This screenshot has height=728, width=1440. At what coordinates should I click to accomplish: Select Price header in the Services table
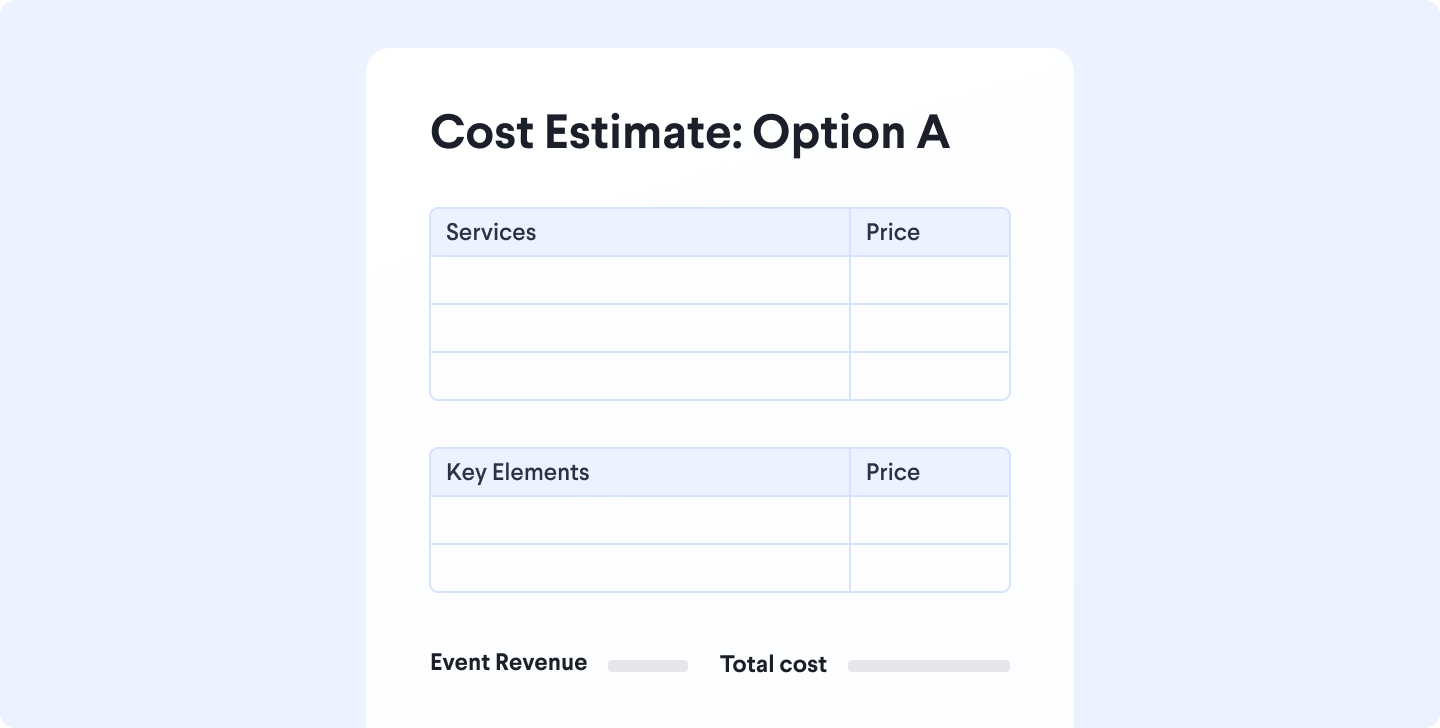929,232
